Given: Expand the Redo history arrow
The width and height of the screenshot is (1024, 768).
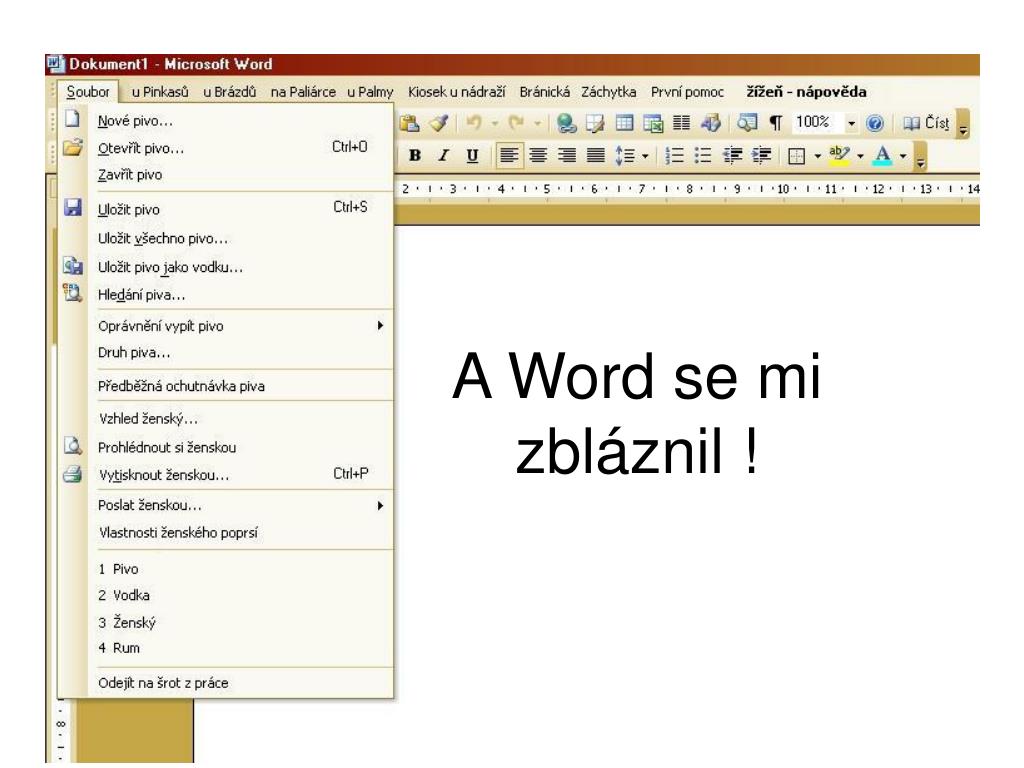Looking at the screenshot, I should point(537,123).
